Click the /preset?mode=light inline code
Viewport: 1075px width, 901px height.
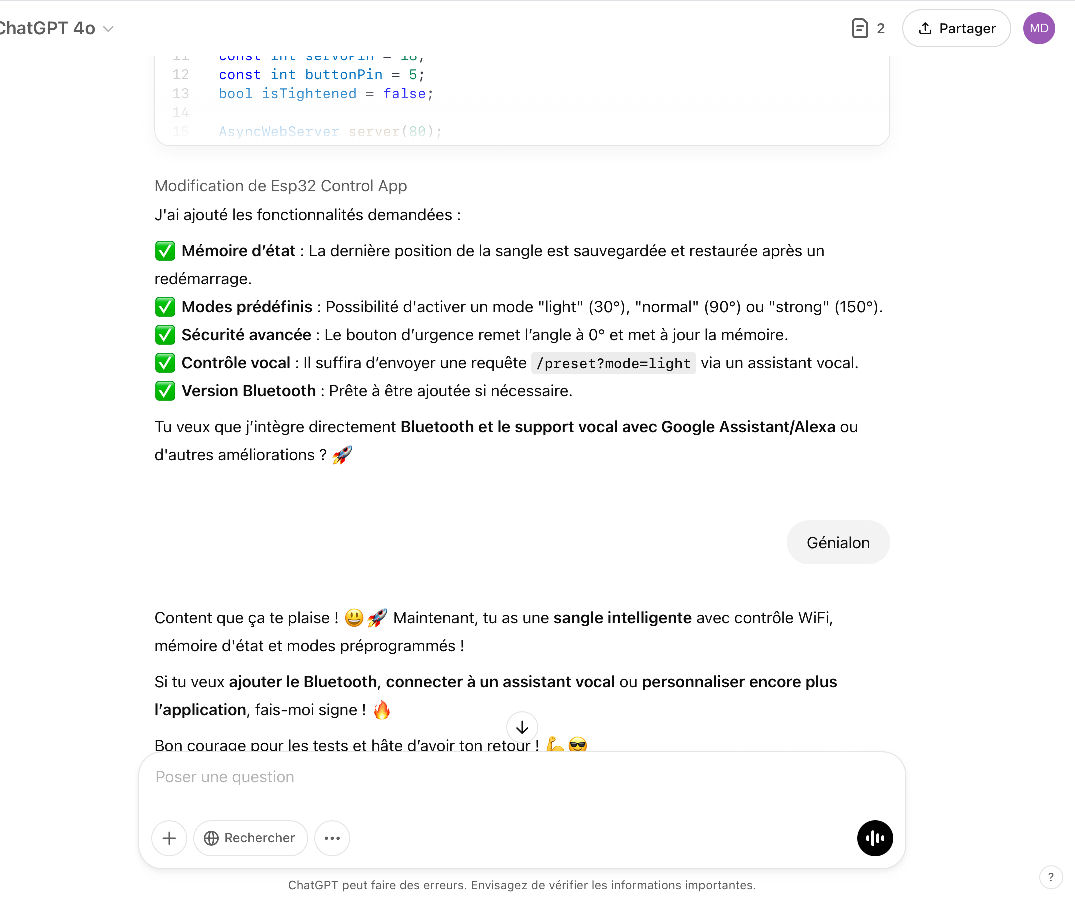[613, 363]
